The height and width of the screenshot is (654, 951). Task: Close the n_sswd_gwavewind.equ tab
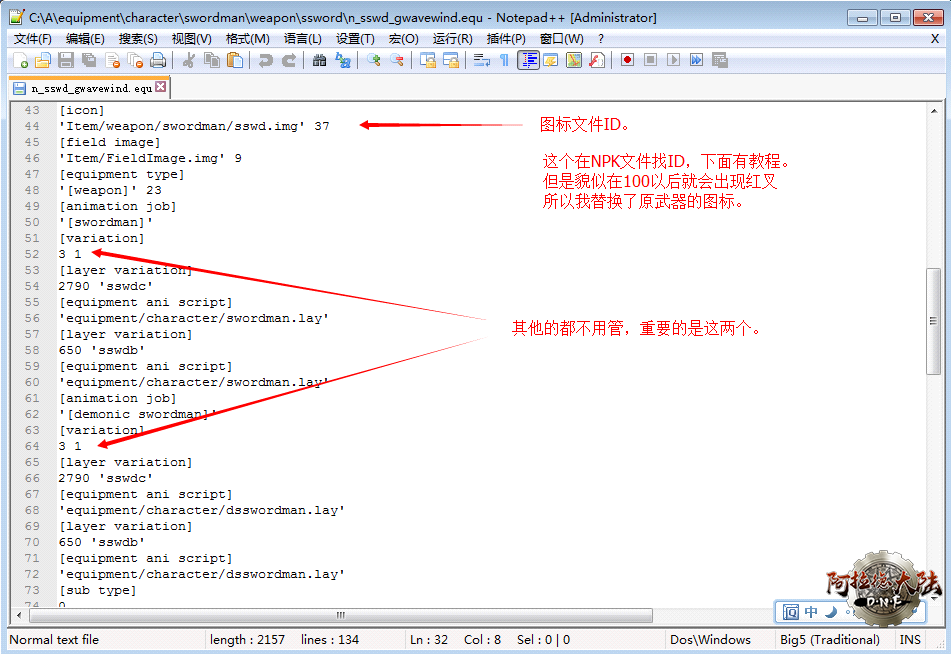[x=160, y=88]
